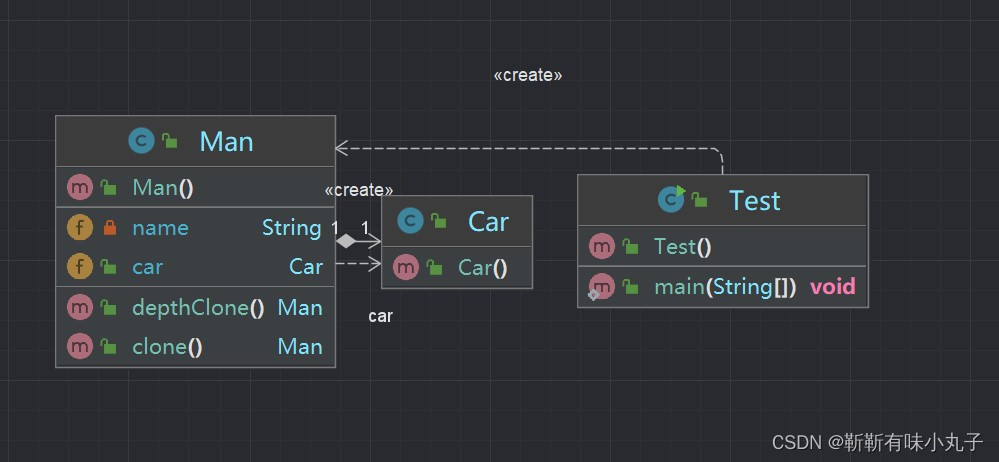Click the public visibility icon on main(String[])
The height and width of the screenshot is (462, 999).
tap(631, 287)
